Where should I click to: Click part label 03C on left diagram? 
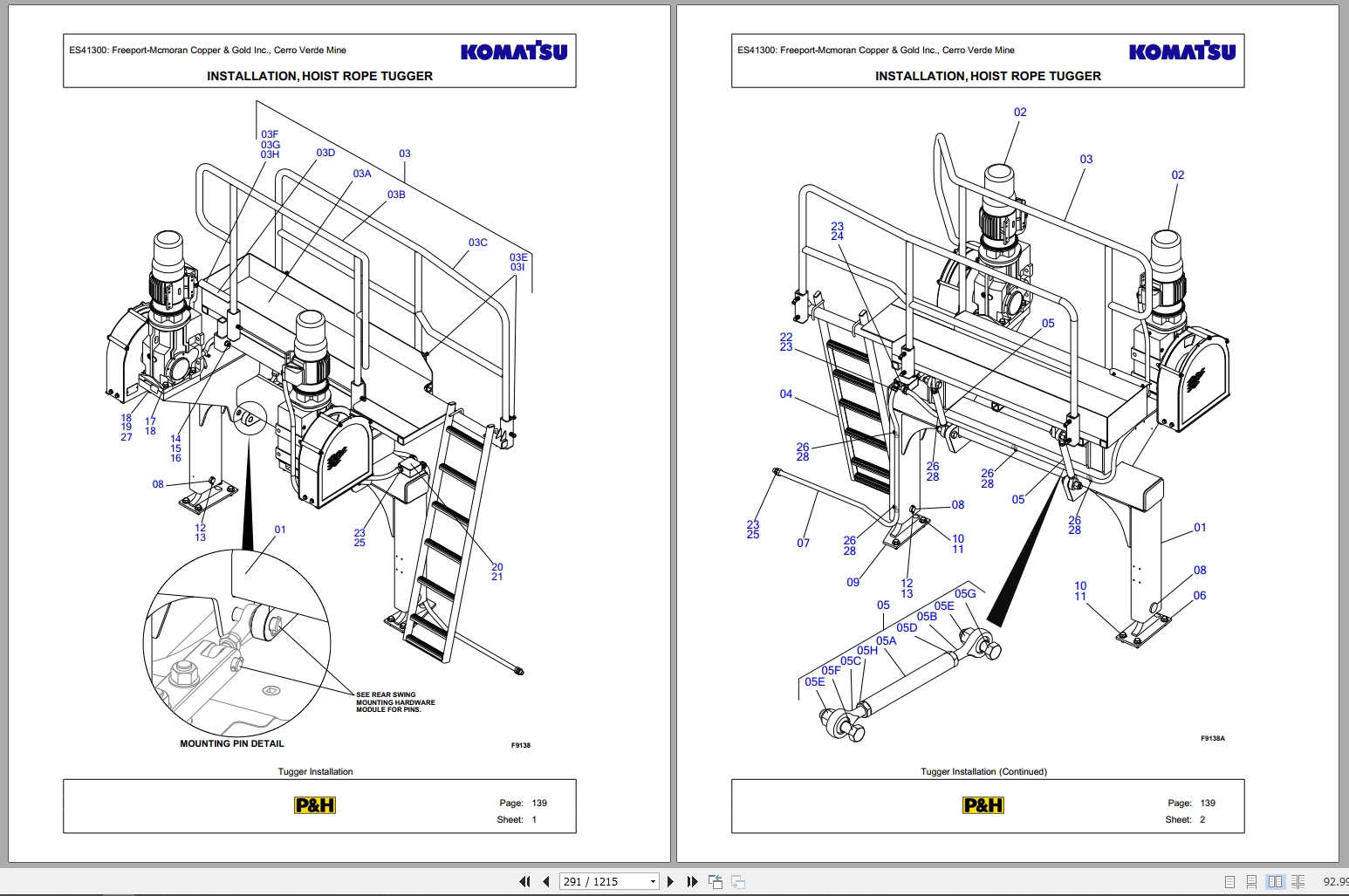pos(478,243)
